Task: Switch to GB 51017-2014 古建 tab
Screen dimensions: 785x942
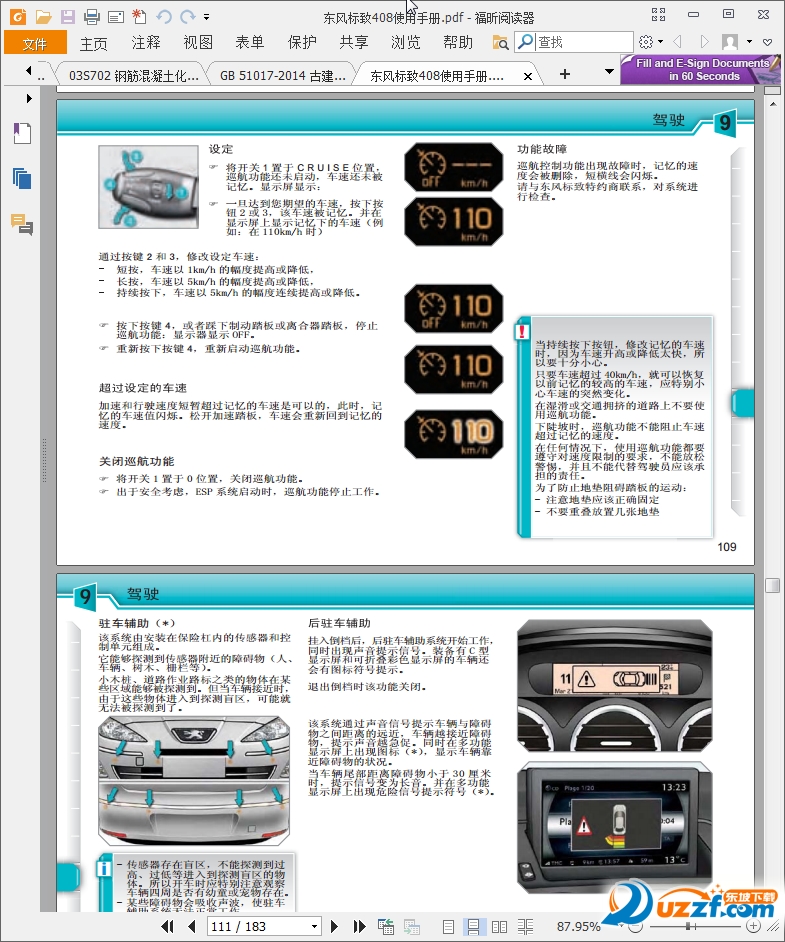Action: click(282, 76)
